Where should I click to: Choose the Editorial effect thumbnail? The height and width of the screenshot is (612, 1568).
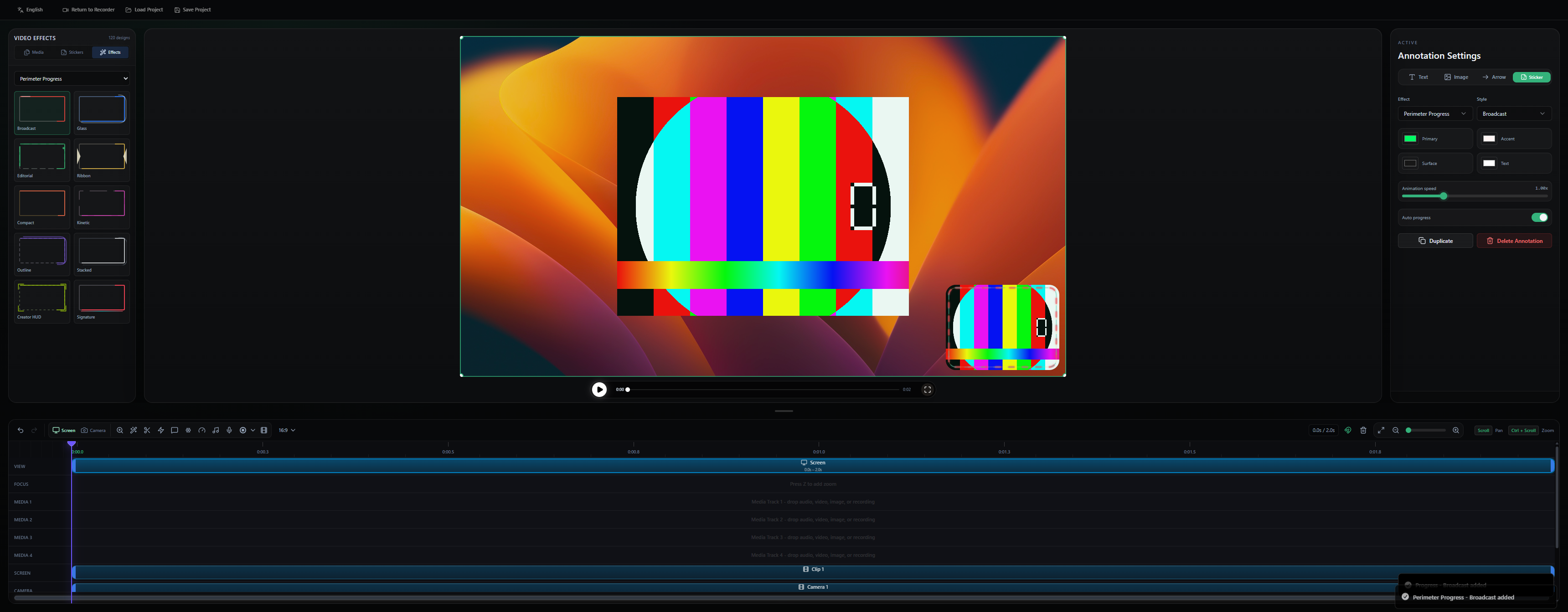click(x=42, y=160)
